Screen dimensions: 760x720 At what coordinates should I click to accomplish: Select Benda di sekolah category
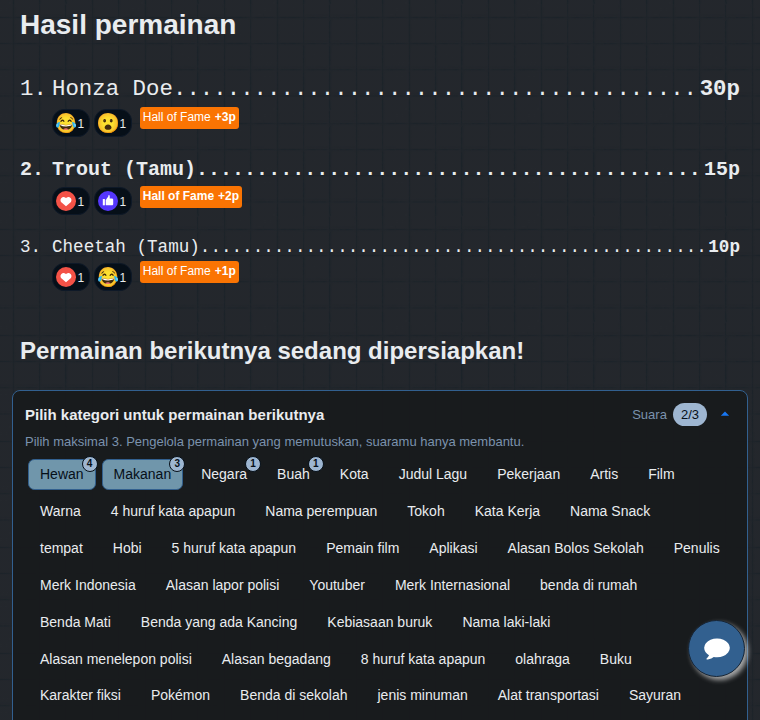[x=294, y=695]
